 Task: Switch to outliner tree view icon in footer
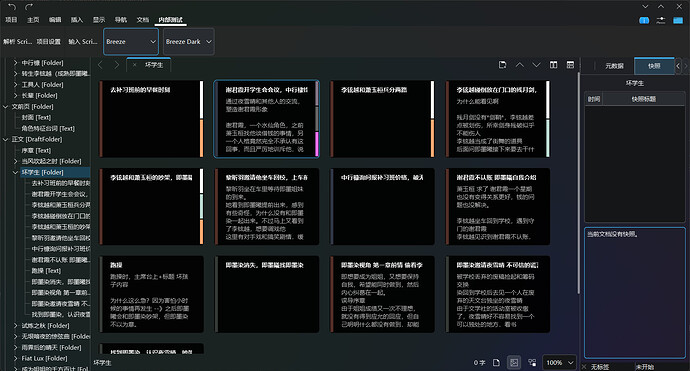(532, 363)
